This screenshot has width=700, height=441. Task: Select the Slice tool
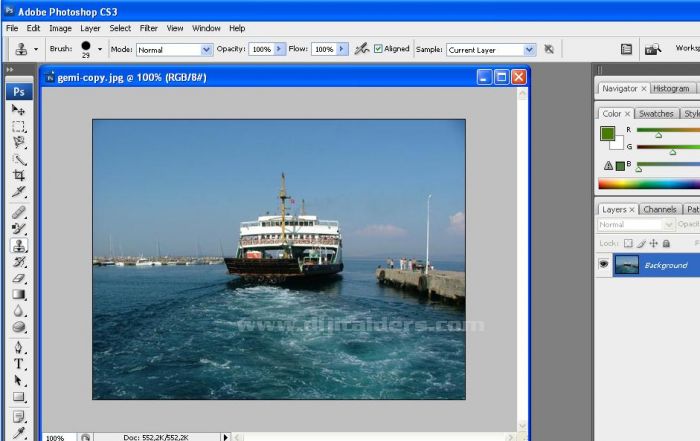tap(18, 191)
